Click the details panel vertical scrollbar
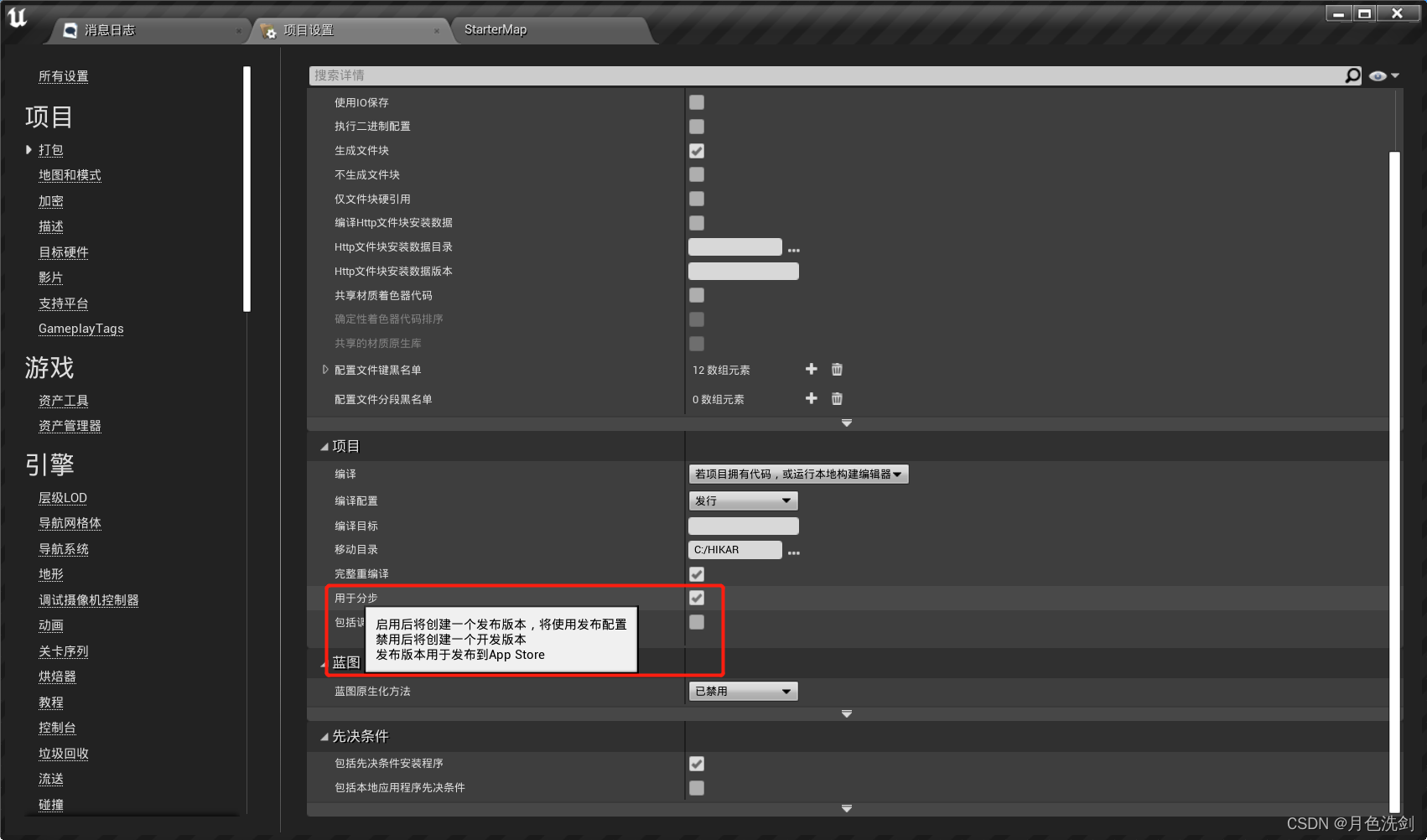Screen dimensions: 1427x840 tap(1394, 482)
